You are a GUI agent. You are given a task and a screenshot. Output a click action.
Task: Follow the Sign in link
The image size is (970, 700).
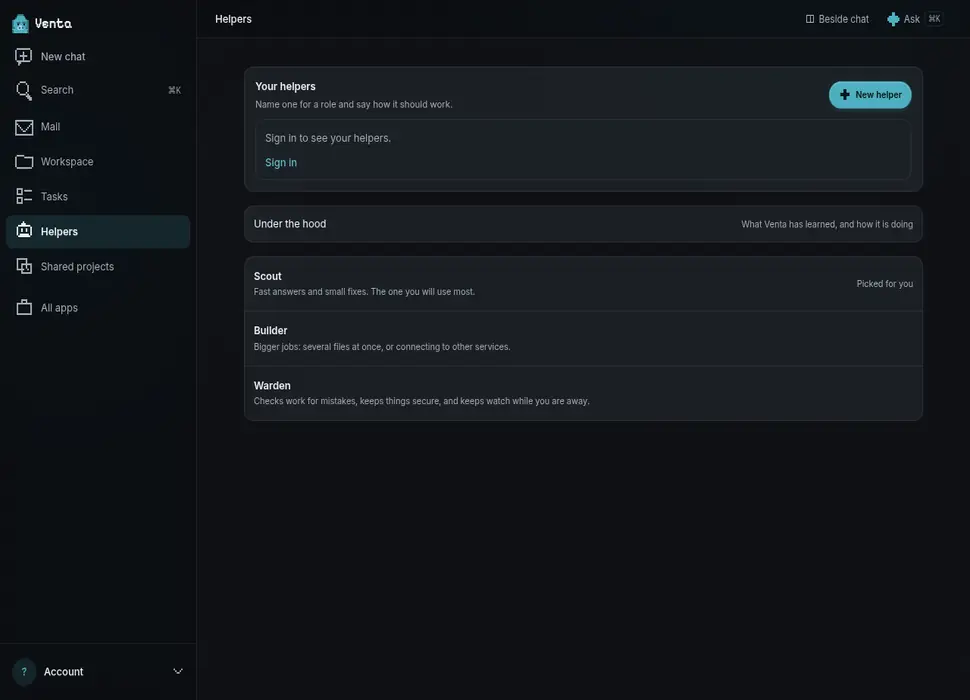tap(281, 163)
